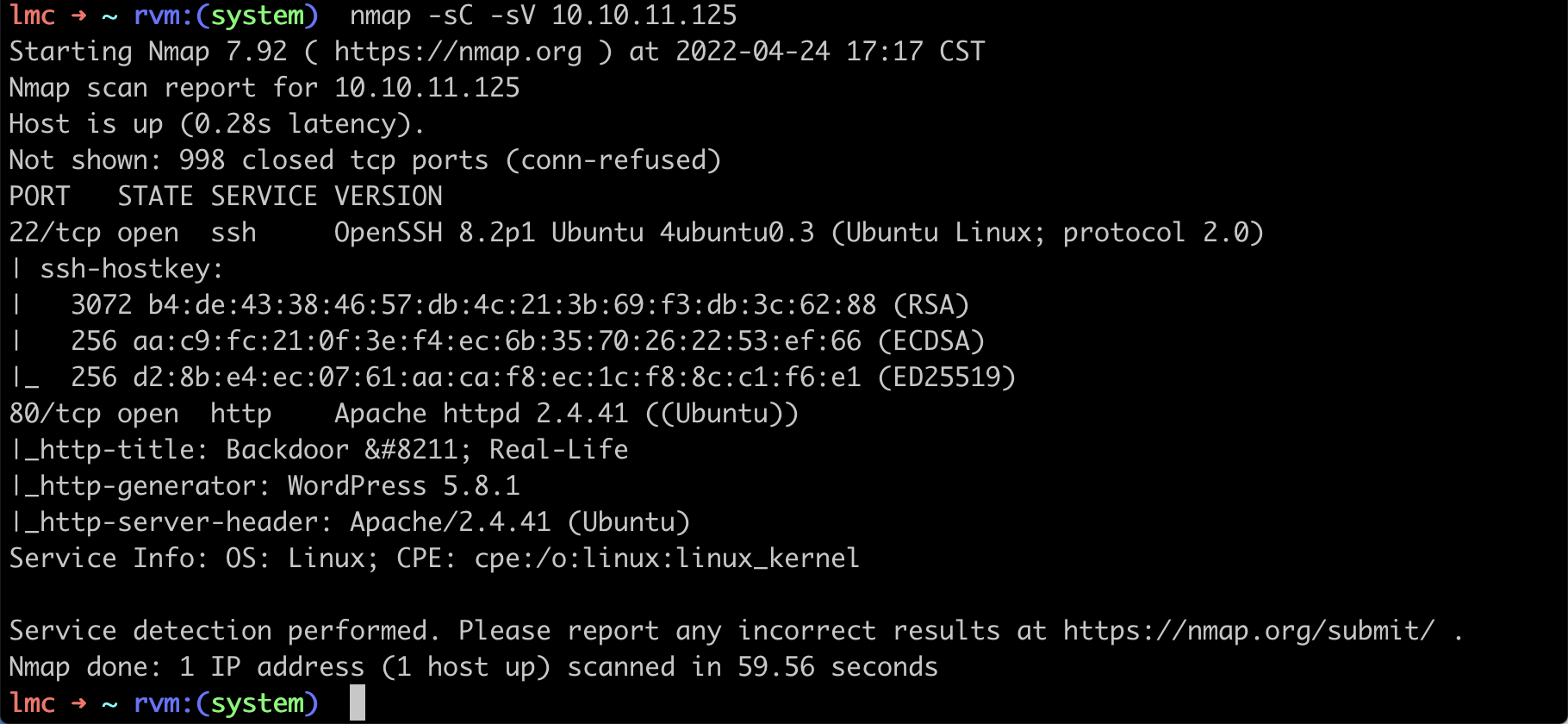Click the "Backdoor" http-title text
This screenshot has width=1568, height=724.
click(287, 450)
